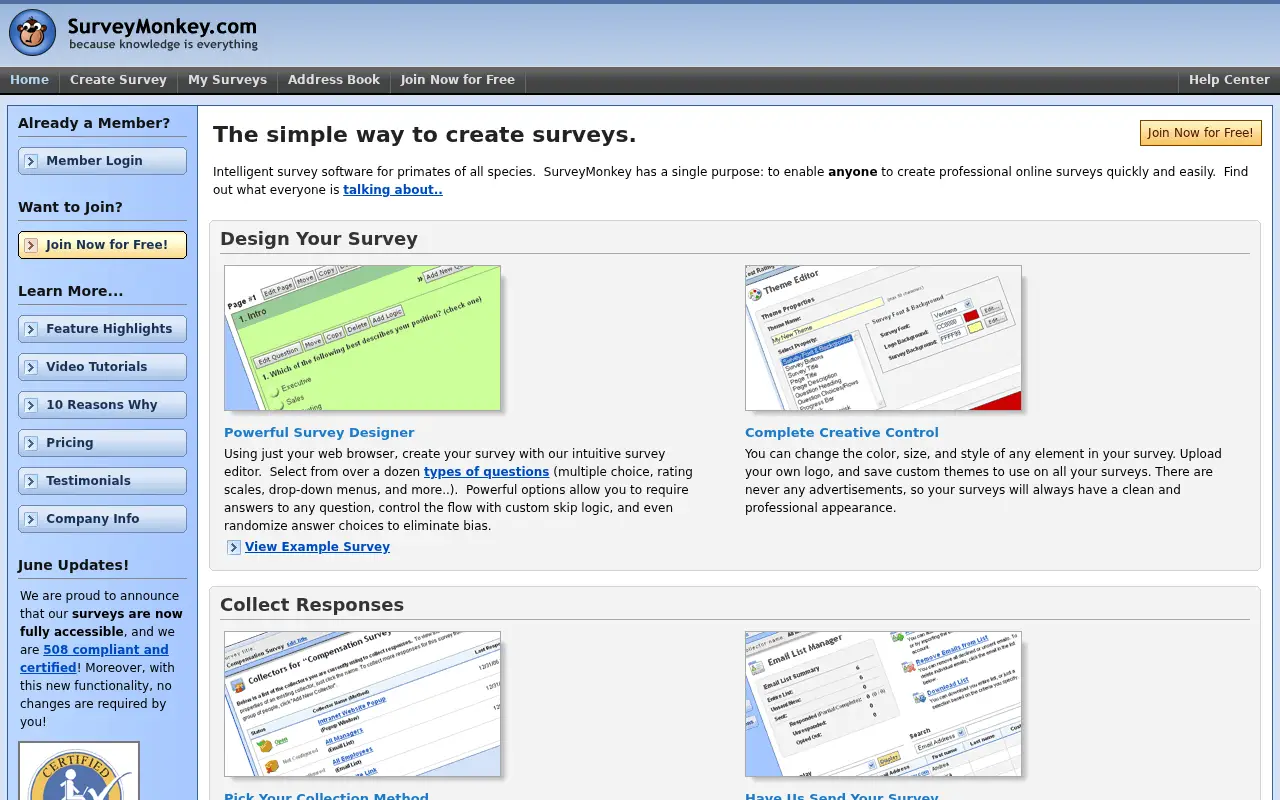
Task: Select Join Now for Free in the nav bar
Action: click(x=458, y=80)
